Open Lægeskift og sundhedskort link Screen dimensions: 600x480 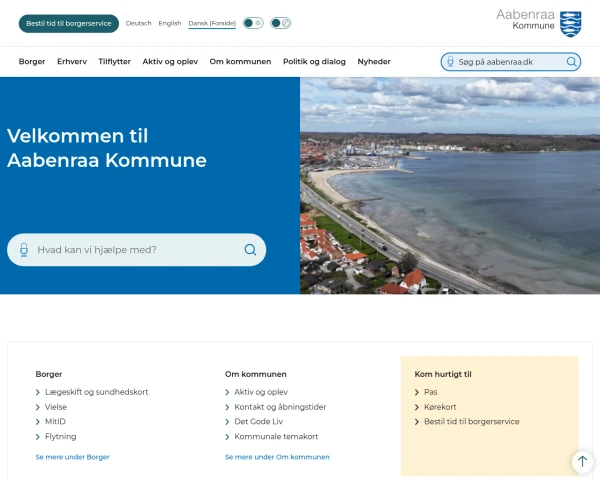pyautogui.click(x=96, y=392)
